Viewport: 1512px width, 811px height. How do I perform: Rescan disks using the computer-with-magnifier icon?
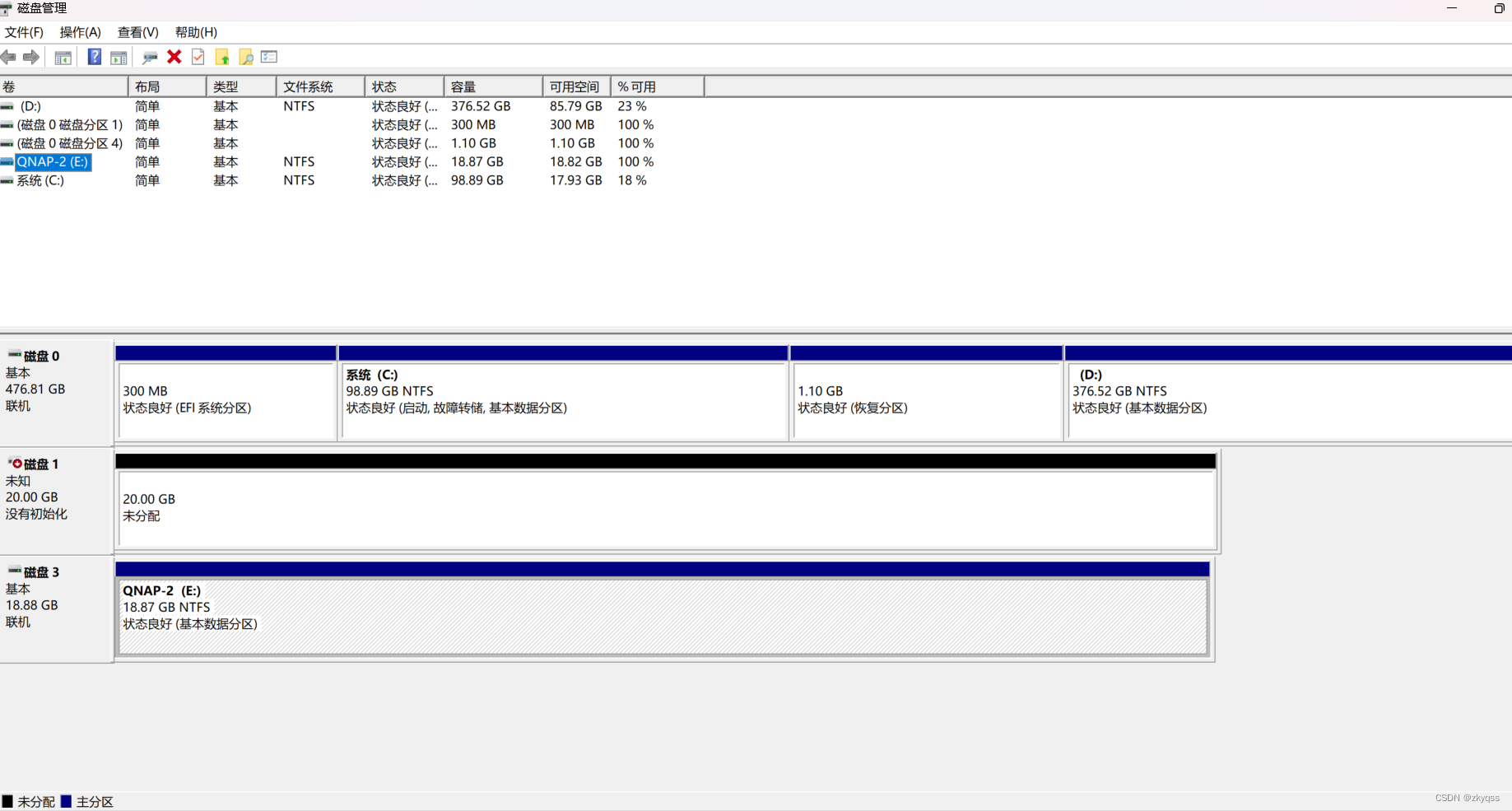point(149,57)
